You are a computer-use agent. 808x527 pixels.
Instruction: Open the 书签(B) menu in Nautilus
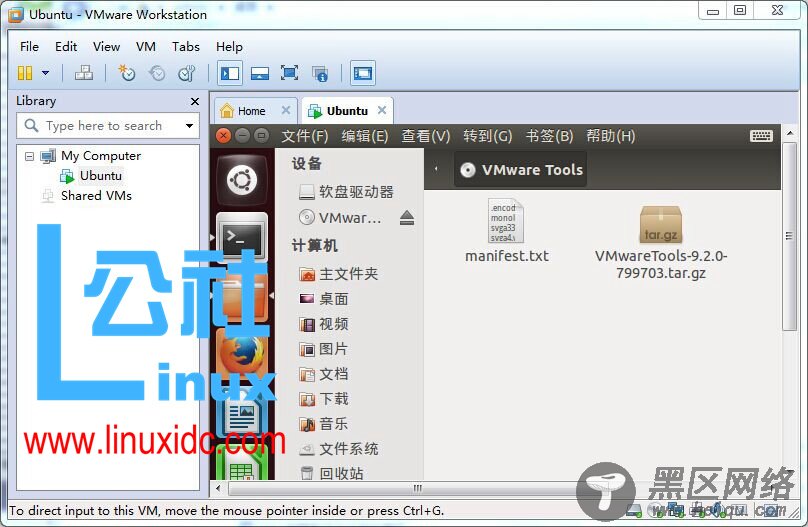pos(549,136)
